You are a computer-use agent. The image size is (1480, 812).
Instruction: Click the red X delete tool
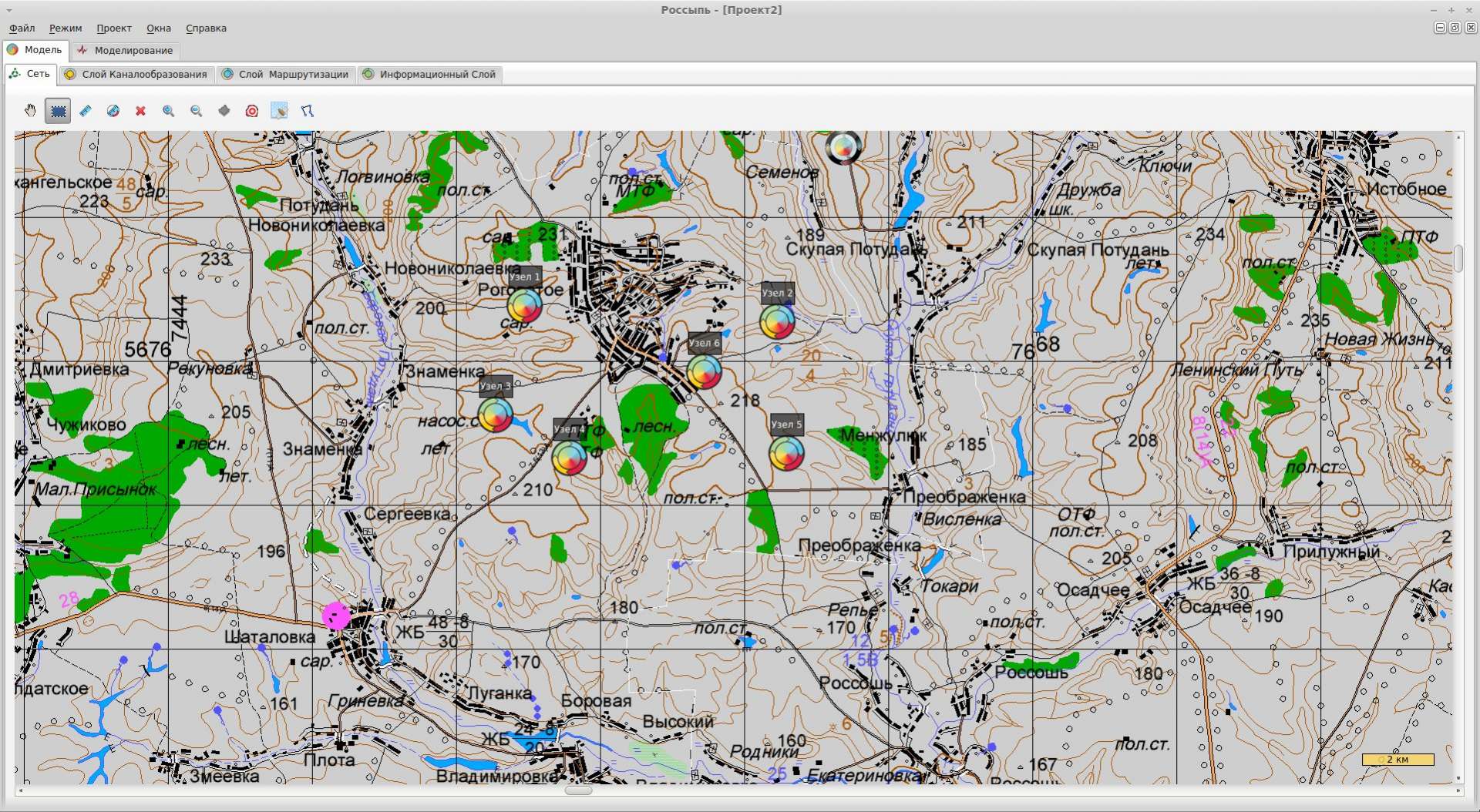[141, 111]
